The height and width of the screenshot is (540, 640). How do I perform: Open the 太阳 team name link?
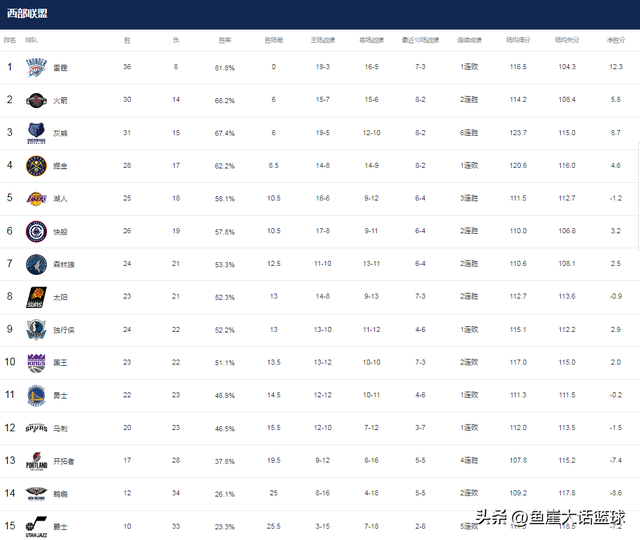[60, 298]
